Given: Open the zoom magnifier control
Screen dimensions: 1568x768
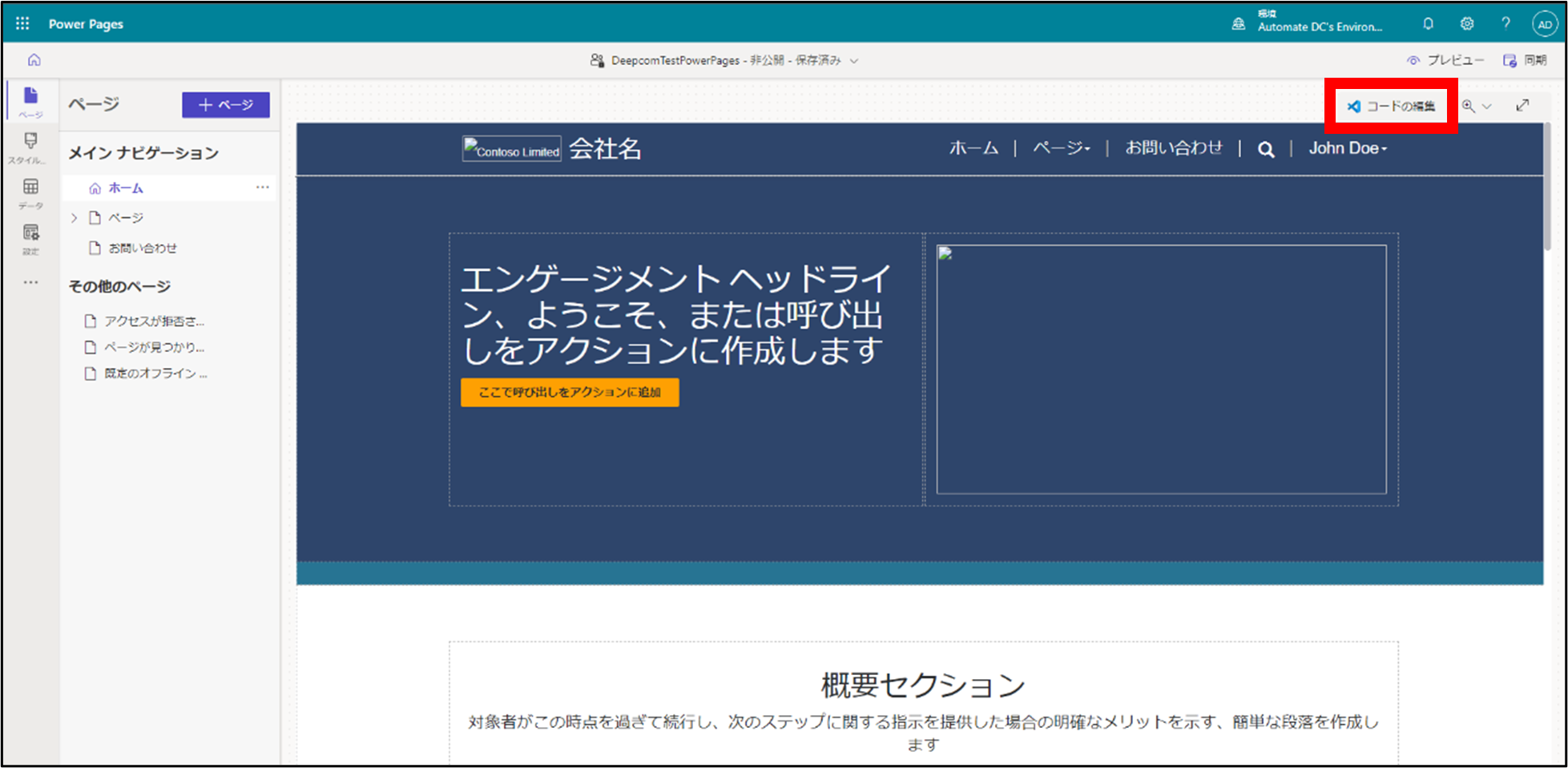Looking at the screenshot, I should (x=1467, y=105).
